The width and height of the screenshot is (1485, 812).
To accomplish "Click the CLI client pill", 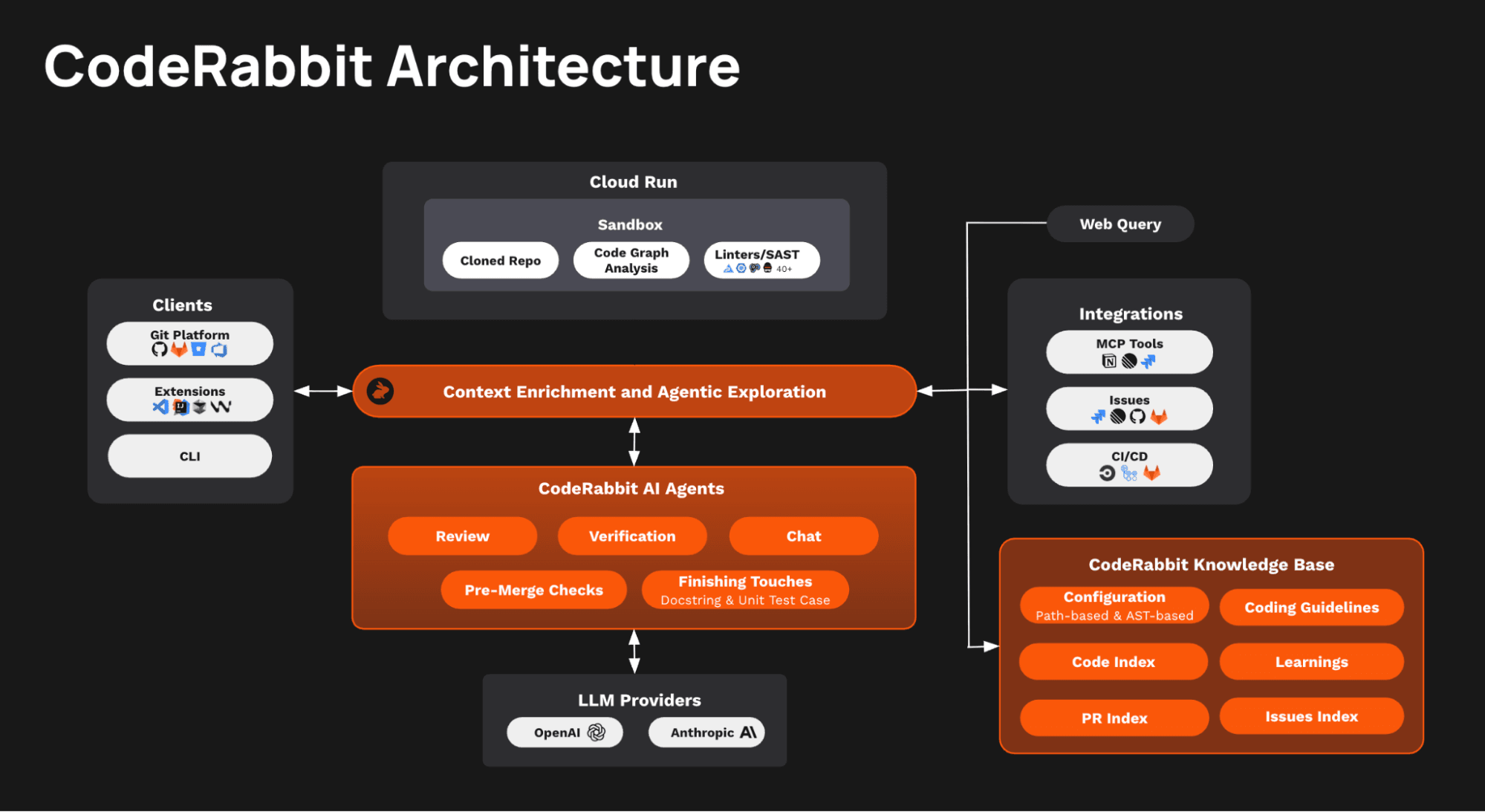I will pos(189,456).
